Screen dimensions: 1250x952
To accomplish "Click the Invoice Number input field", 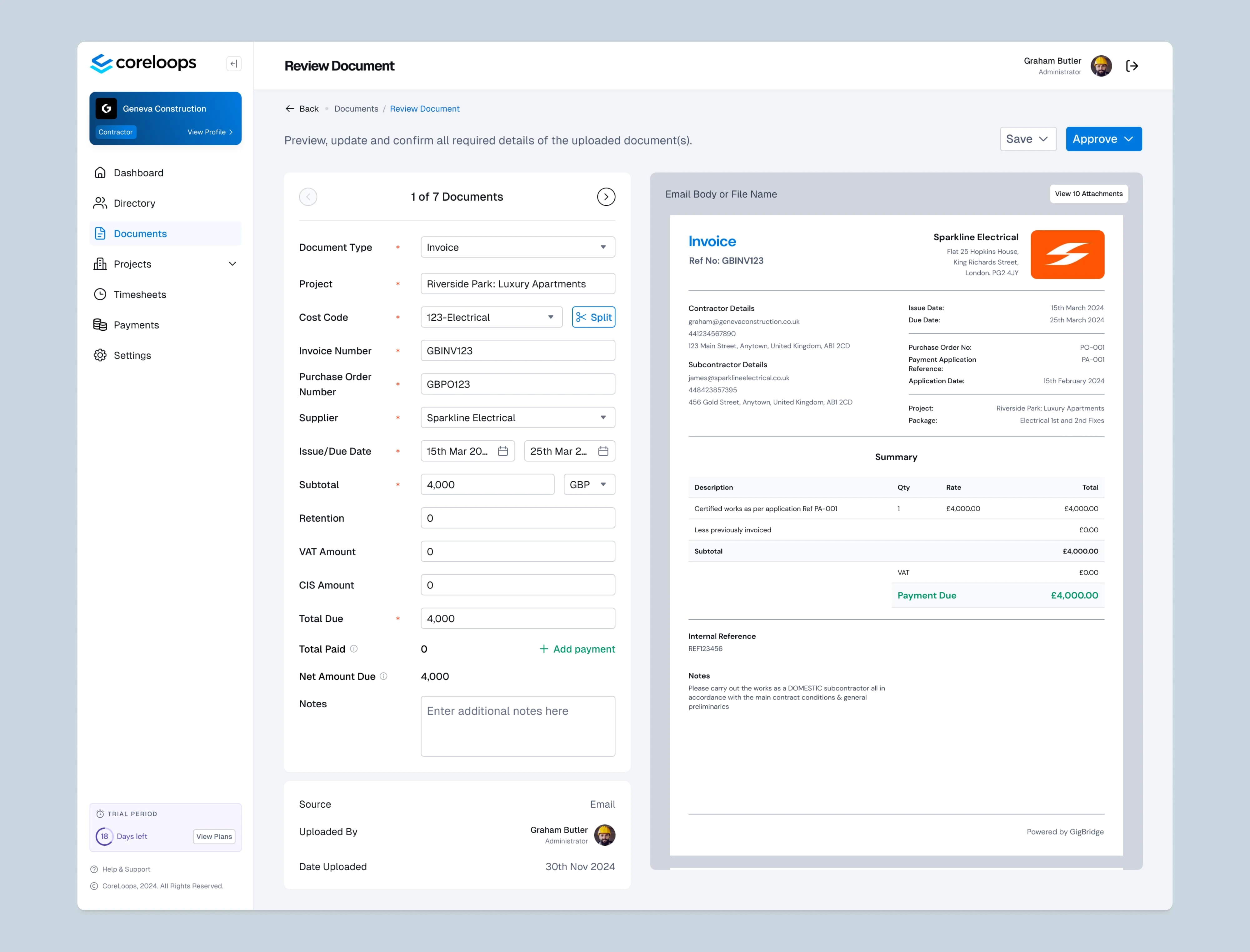I will click(x=517, y=351).
